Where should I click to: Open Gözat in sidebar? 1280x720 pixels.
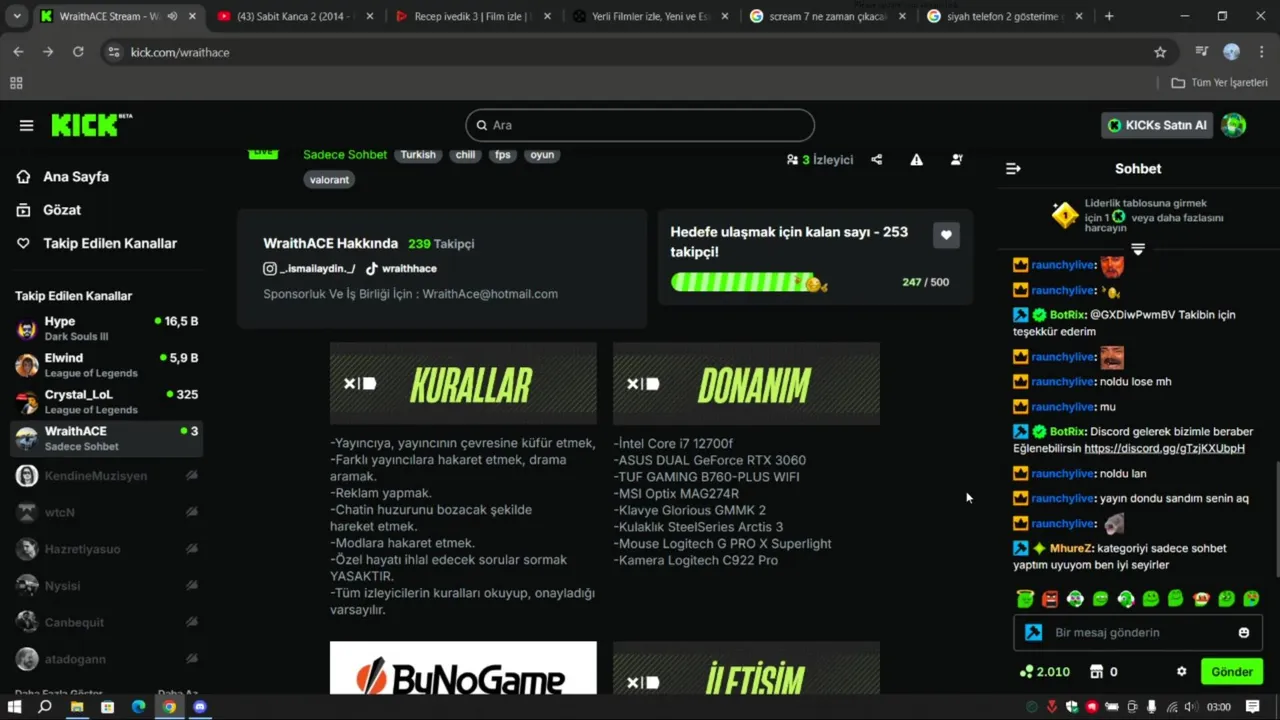click(x=62, y=210)
